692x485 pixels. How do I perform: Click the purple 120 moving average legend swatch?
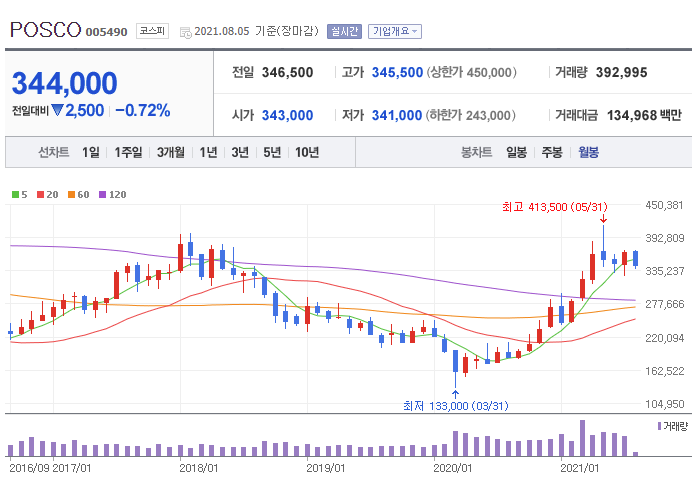(x=102, y=195)
